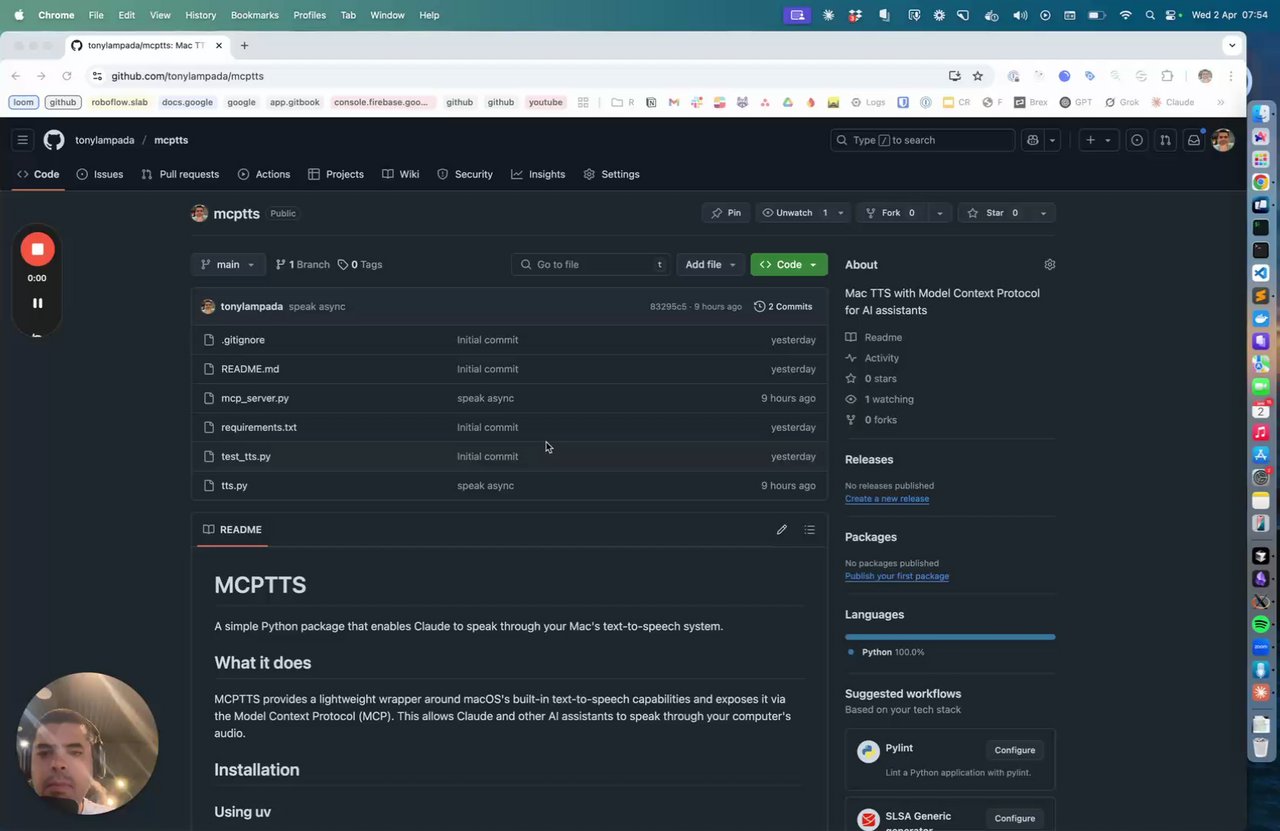Open pull requests shortcut icon in header
The width and height of the screenshot is (1280, 831).
(x=1165, y=140)
